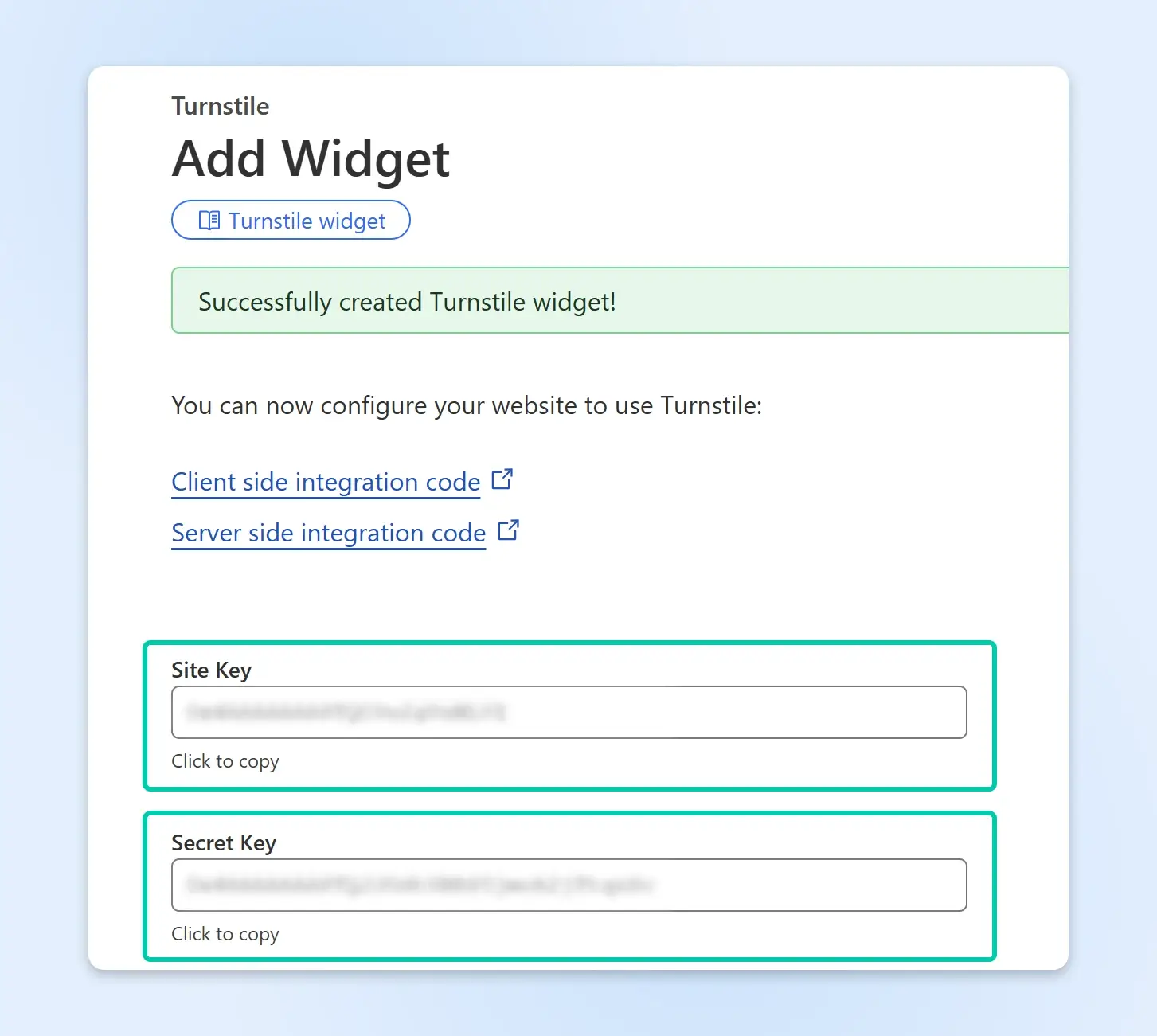Click the "Add Widget" page heading
The height and width of the screenshot is (1036, 1157).
point(311,158)
